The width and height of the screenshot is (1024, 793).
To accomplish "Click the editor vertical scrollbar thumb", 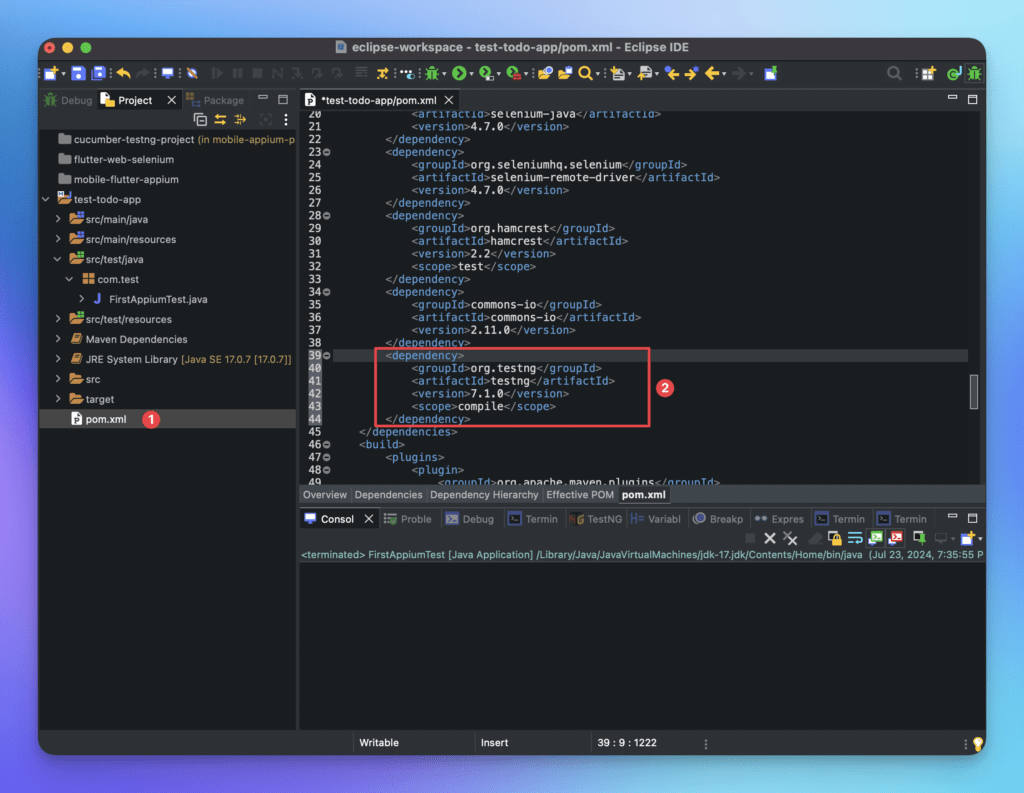I will pos(974,392).
